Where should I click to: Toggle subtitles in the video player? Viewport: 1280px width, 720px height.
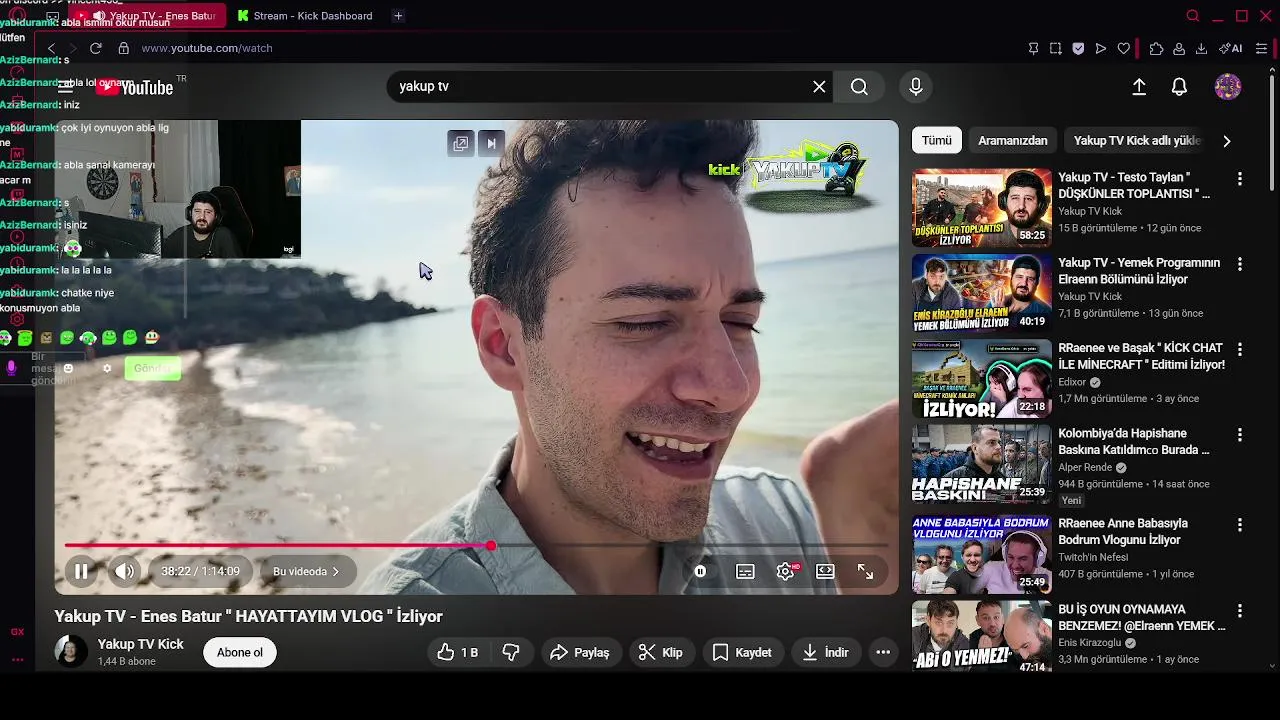pyautogui.click(x=745, y=572)
